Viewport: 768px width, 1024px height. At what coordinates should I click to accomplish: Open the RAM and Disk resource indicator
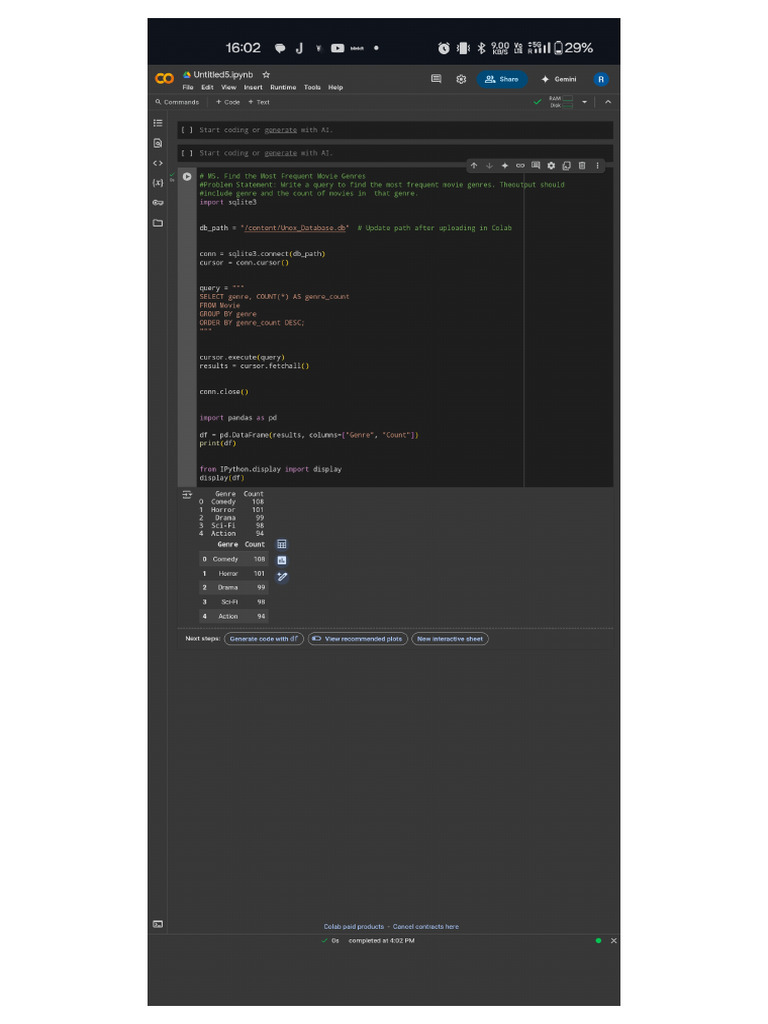coord(561,102)
